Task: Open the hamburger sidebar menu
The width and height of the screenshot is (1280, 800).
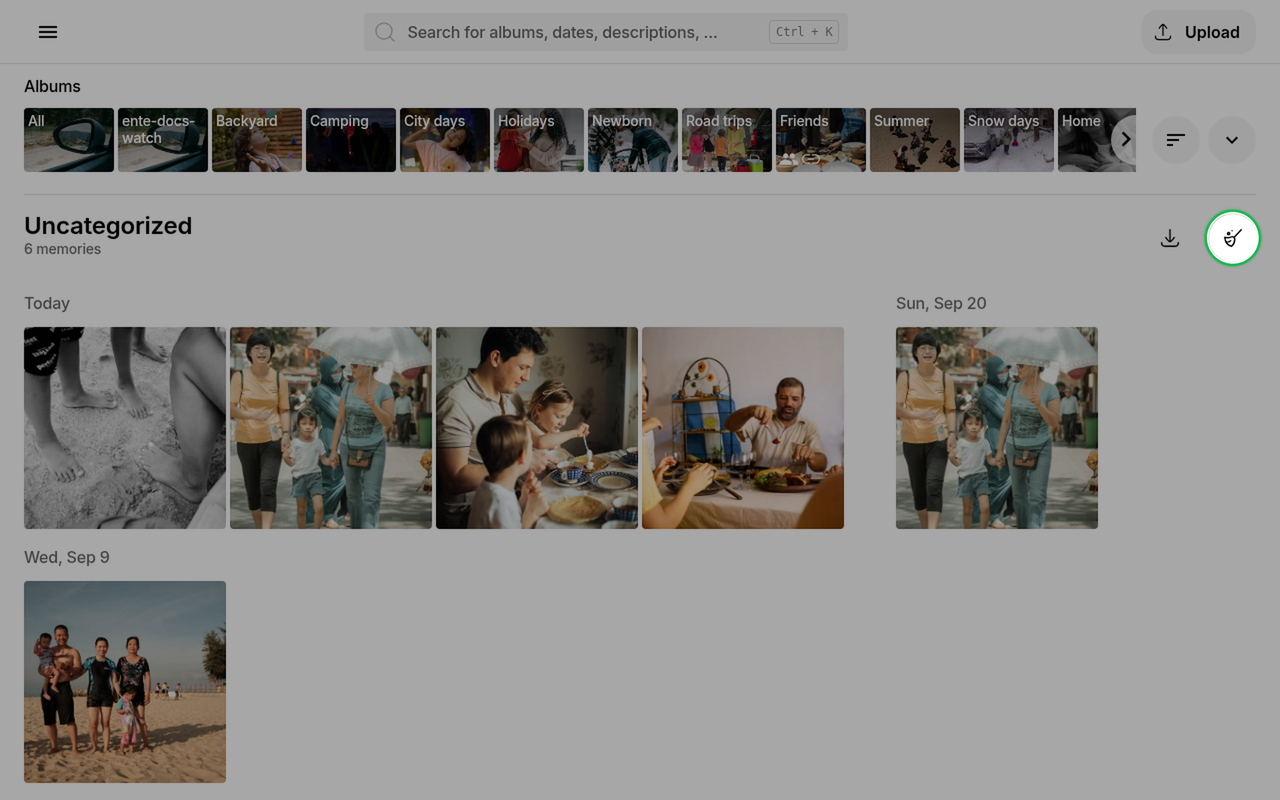Action: 47,32
